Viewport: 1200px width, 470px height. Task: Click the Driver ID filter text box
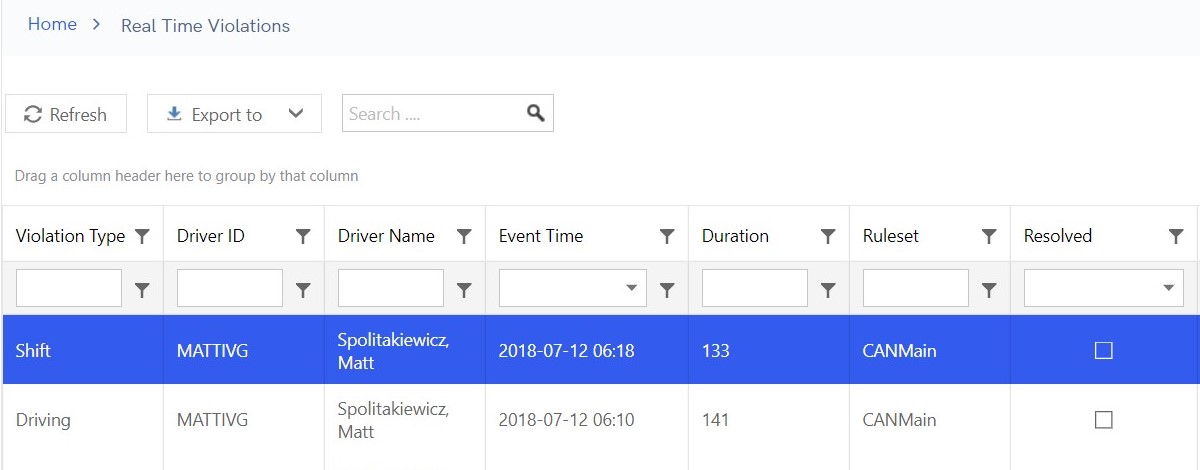click(x=230, y=288)
